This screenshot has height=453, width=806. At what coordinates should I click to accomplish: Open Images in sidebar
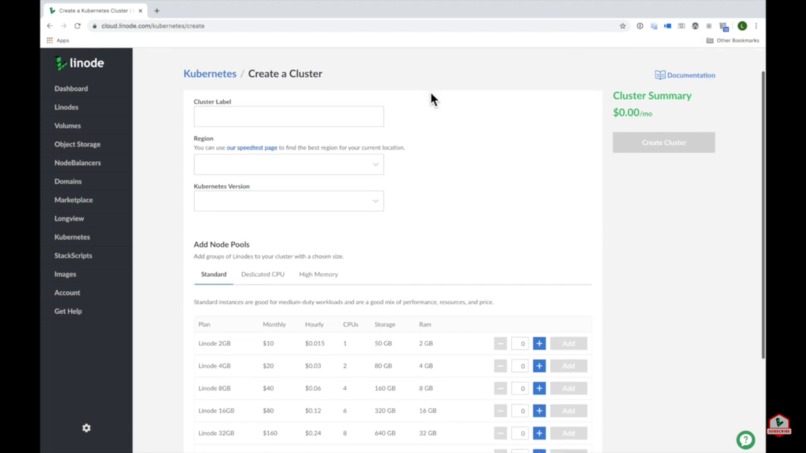(x=65, y=274)
